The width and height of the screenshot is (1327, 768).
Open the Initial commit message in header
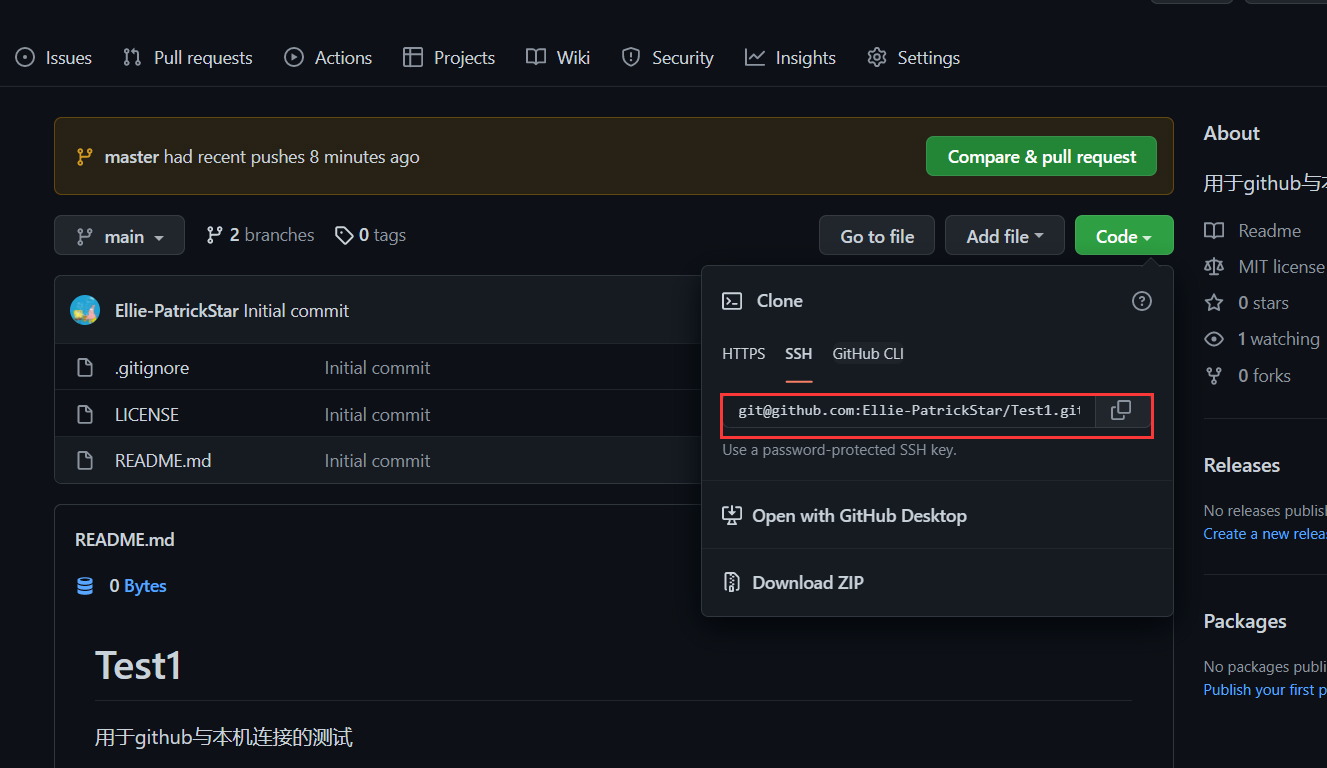(296, 311)
